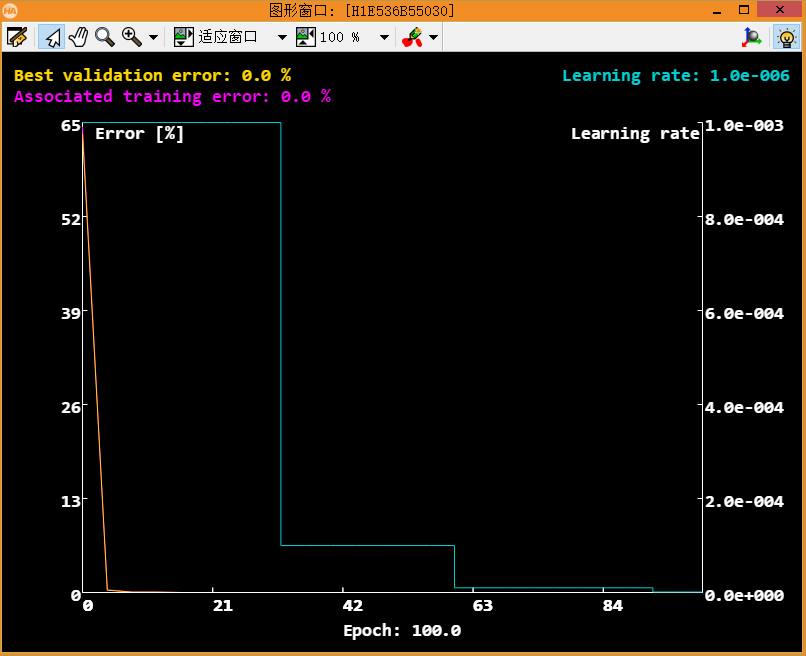This screenshot has height=656, width=806.
Task: Click the '6.0e-004' learning rate tick label
Action: (x=744, y=314)
